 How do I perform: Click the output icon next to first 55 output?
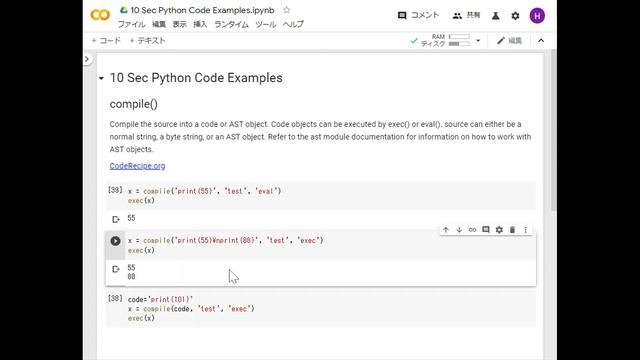point(116,219)
